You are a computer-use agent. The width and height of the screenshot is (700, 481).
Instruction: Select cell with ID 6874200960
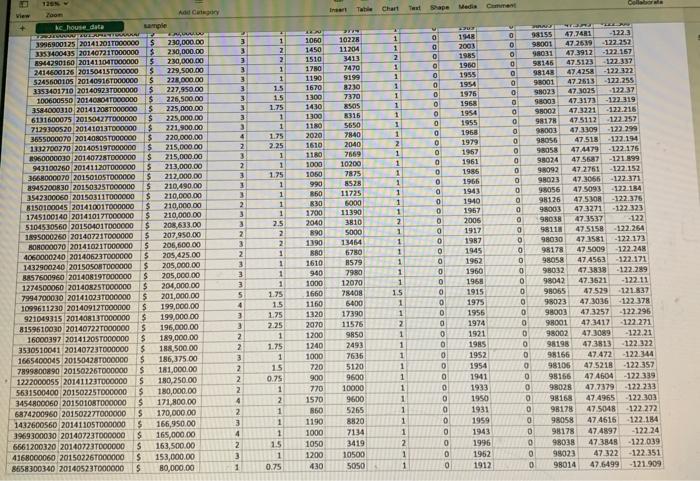pos(36,414)
